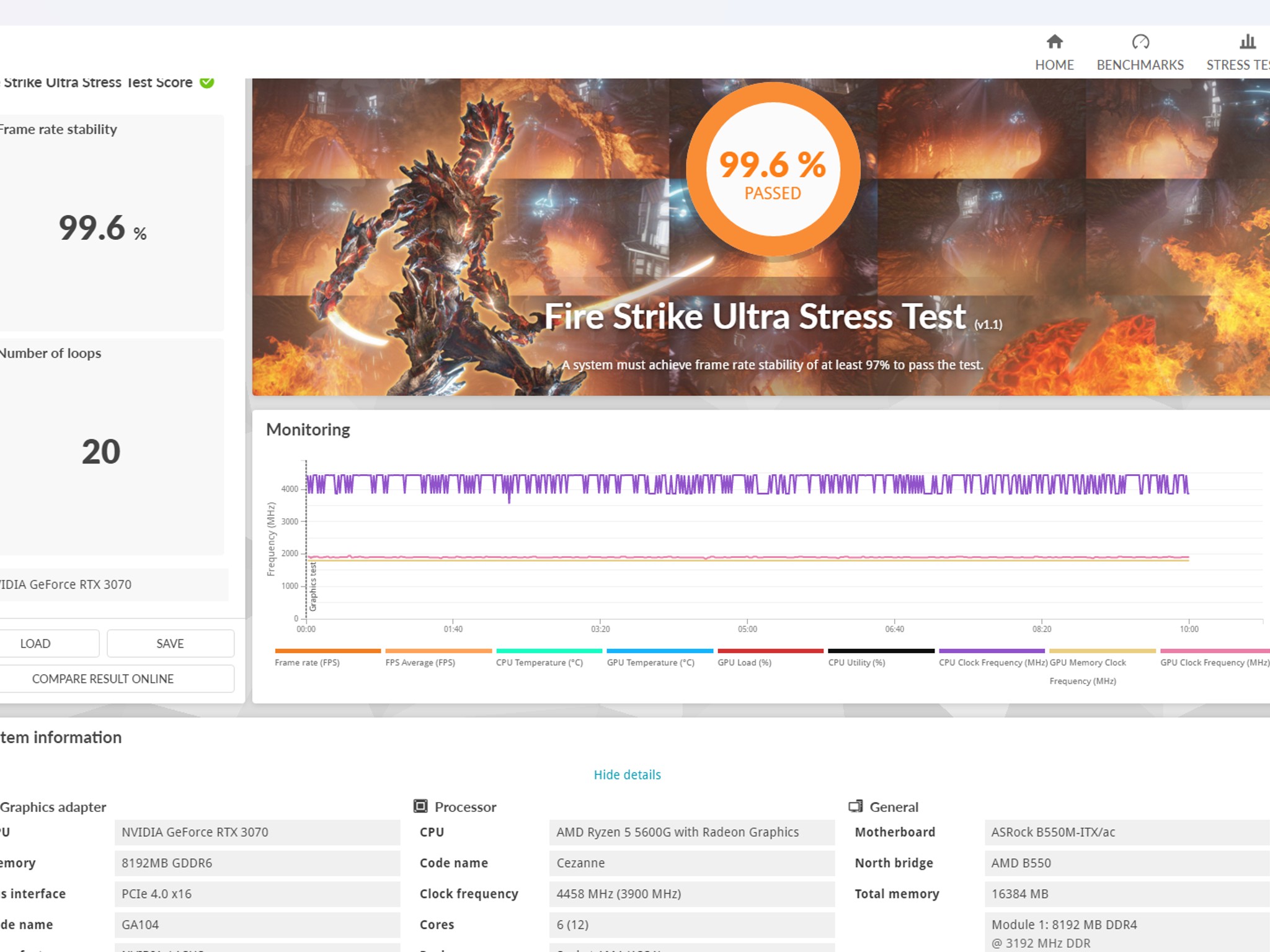Open the Home house icon

(x=1054, y=42)
